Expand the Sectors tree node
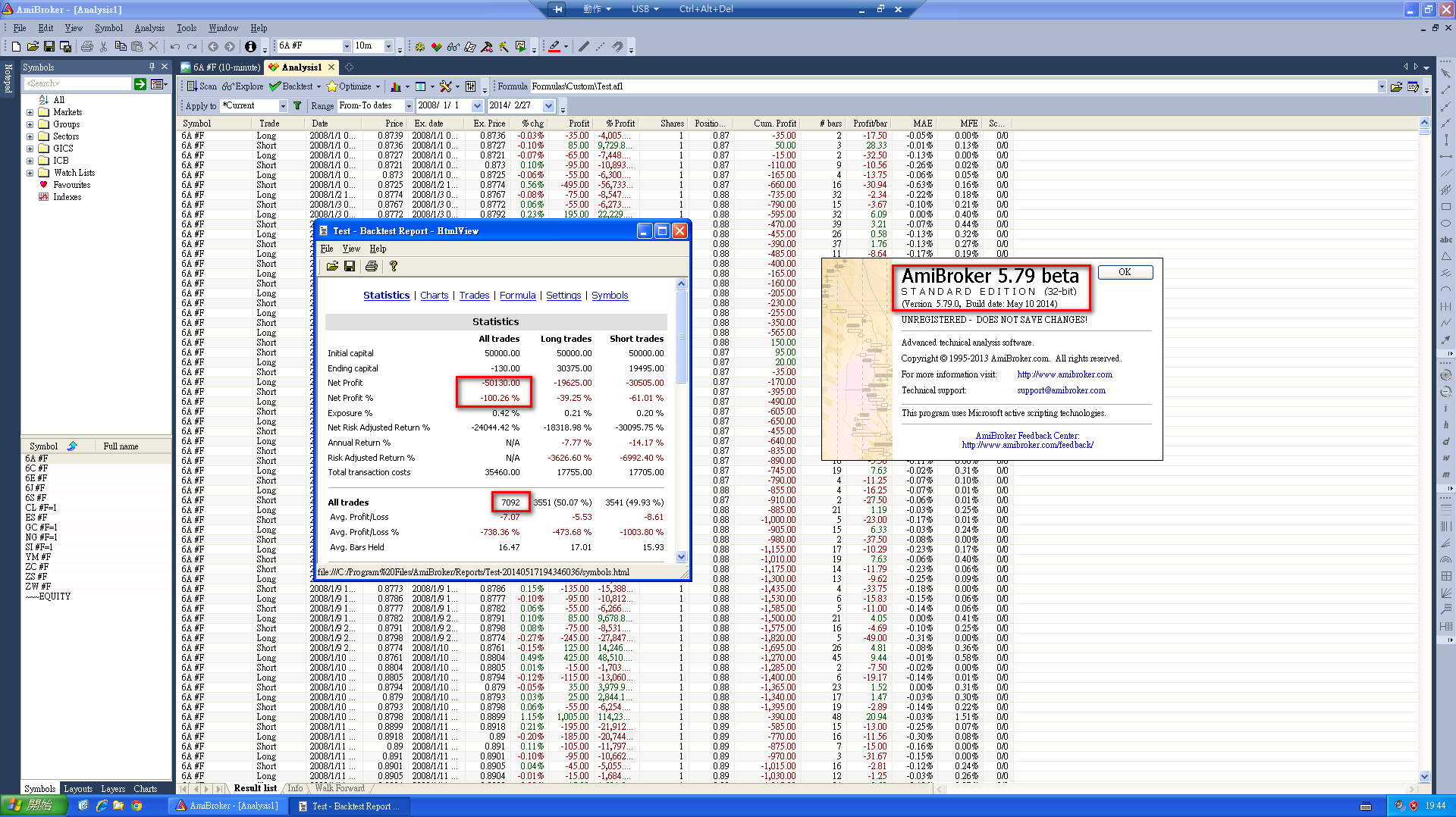Viewport: 1456px width, 817px height. coord(30,136)
